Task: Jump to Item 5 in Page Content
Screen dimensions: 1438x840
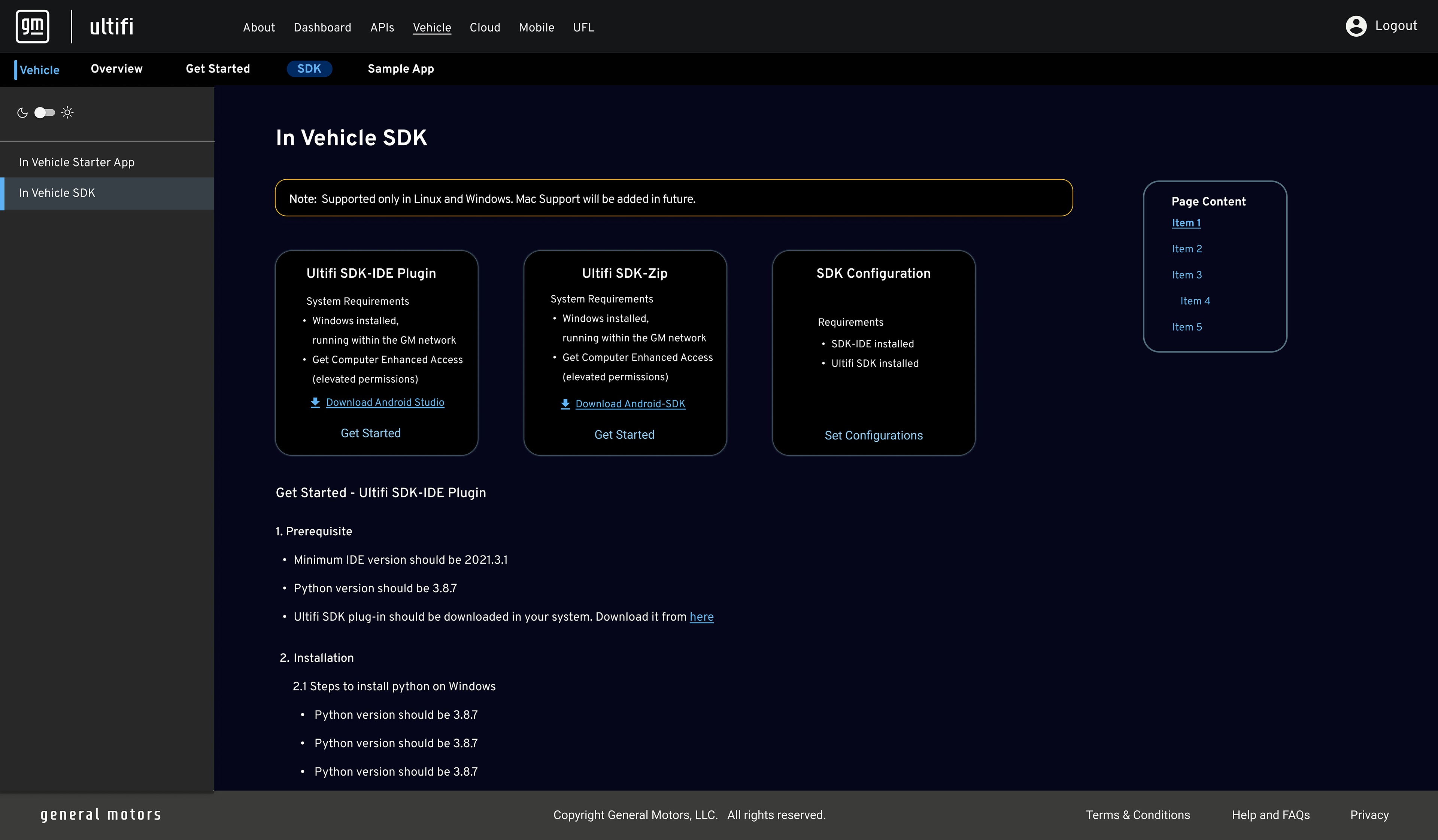Action: click(1187, 327)
